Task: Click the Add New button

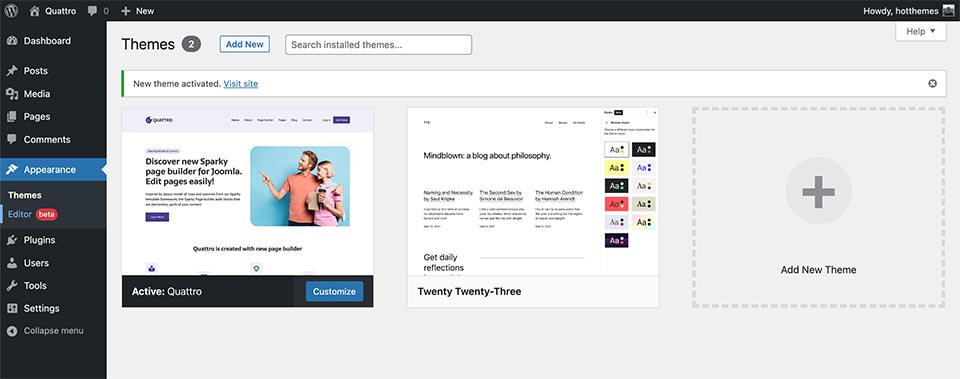Action: coord(245,44)
